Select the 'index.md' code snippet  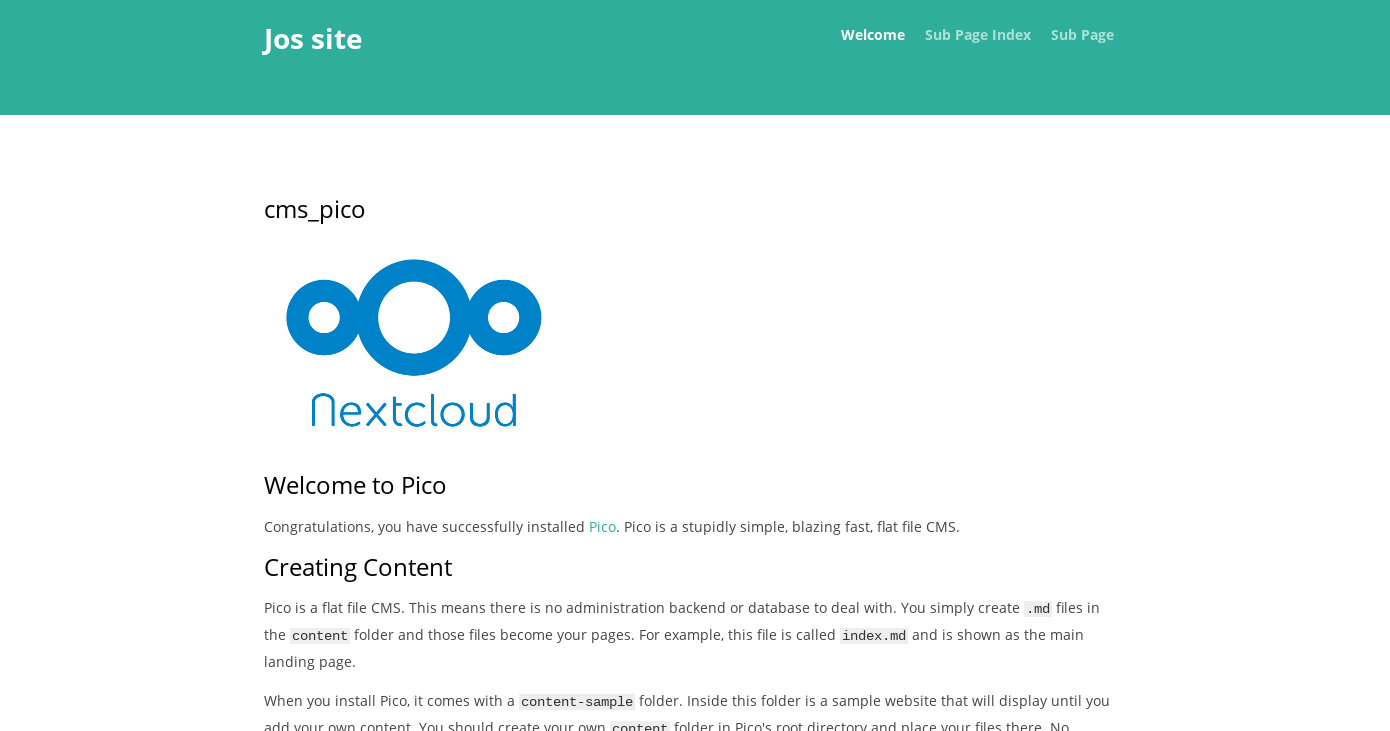pyautogui.click(x=873, y=635)
